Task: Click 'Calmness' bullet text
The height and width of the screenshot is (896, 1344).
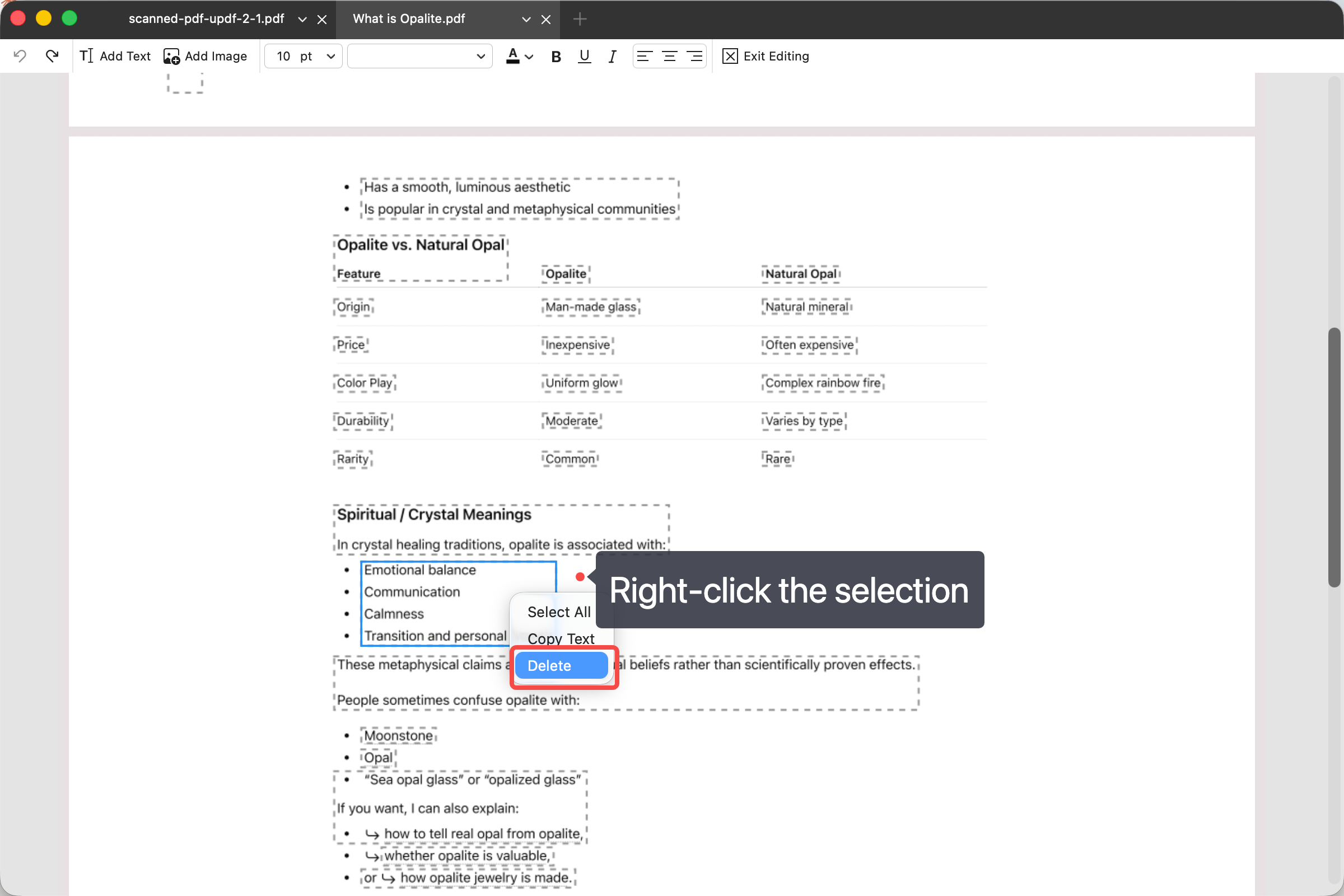Action: (394, 614)
